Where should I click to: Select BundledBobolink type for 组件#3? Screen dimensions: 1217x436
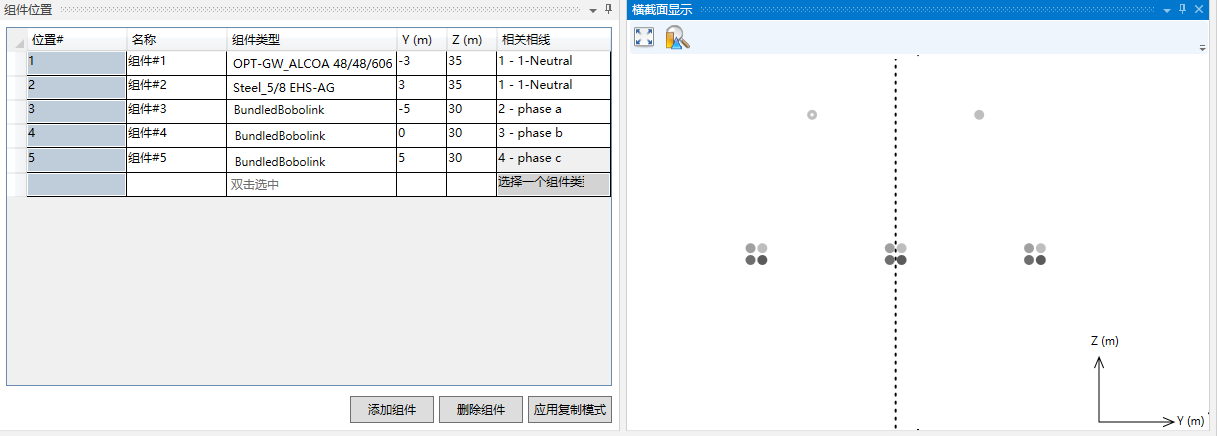point(312,111)
